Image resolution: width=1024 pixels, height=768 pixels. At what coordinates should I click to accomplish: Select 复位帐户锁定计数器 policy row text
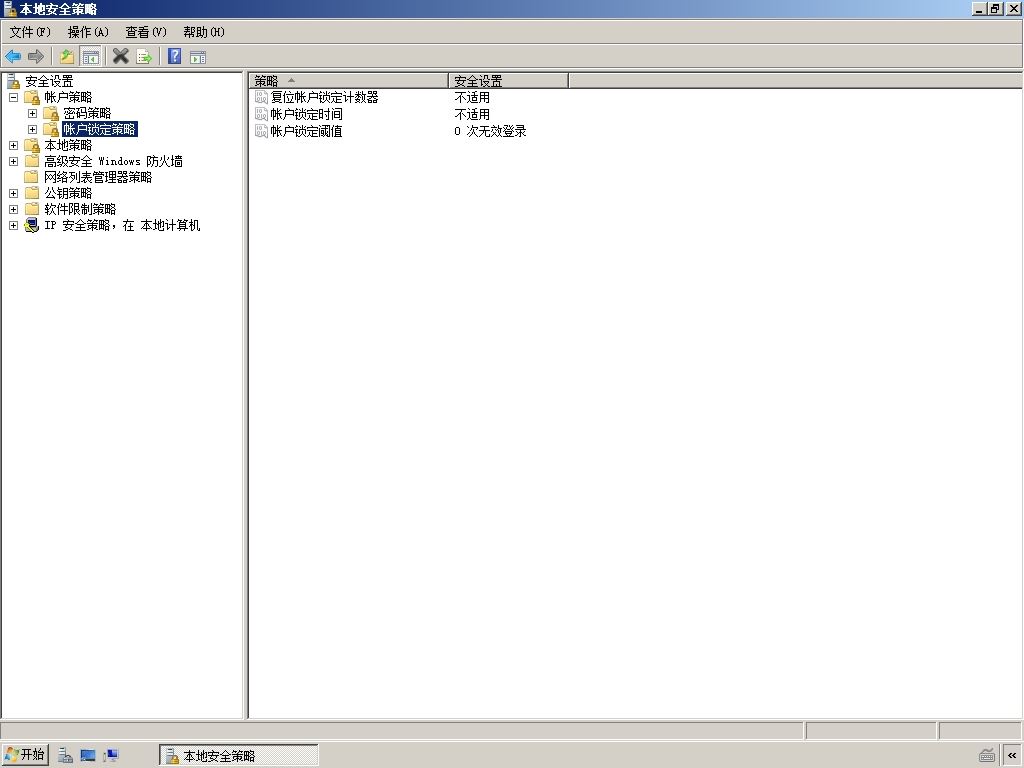(x=325, y=97)
